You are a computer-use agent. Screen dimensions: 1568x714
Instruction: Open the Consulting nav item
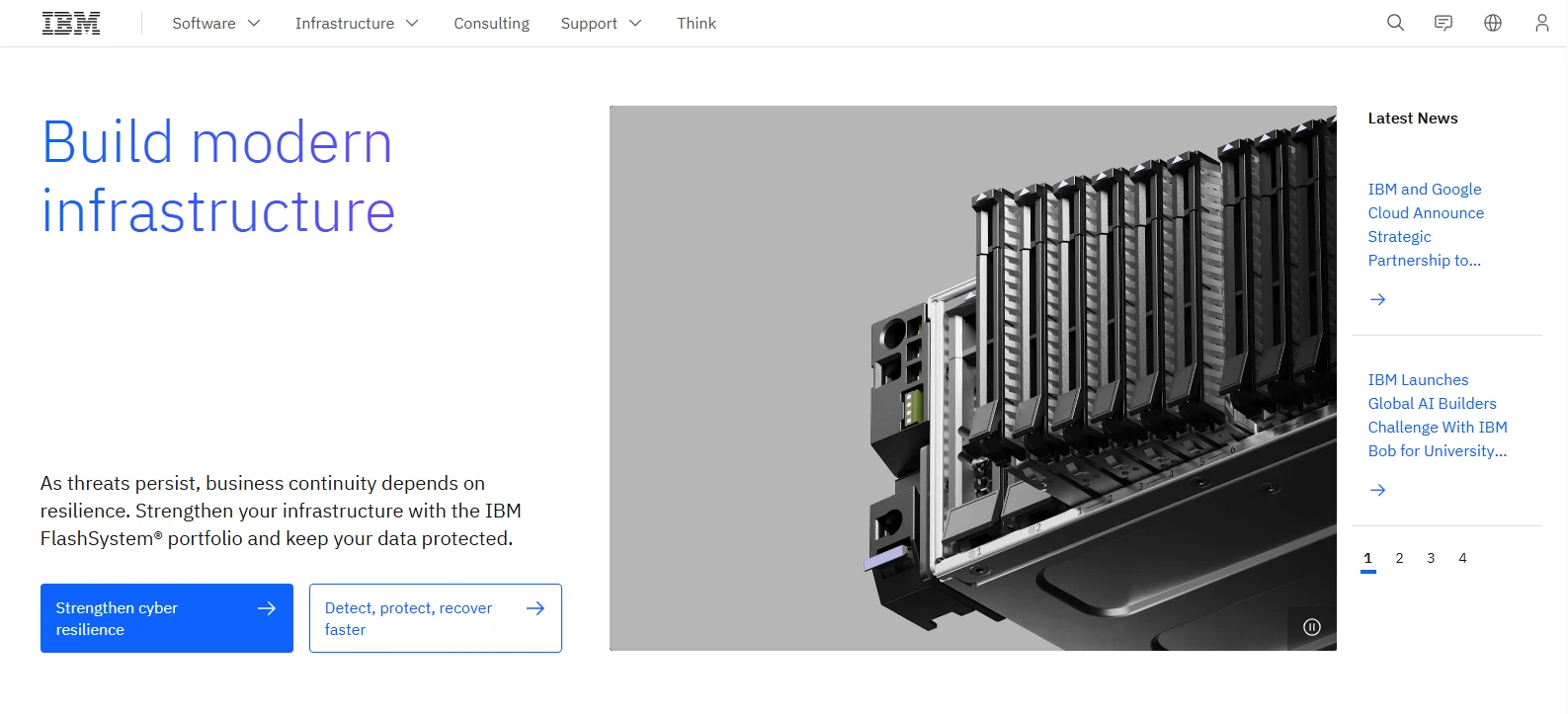[x=491, y=23]
